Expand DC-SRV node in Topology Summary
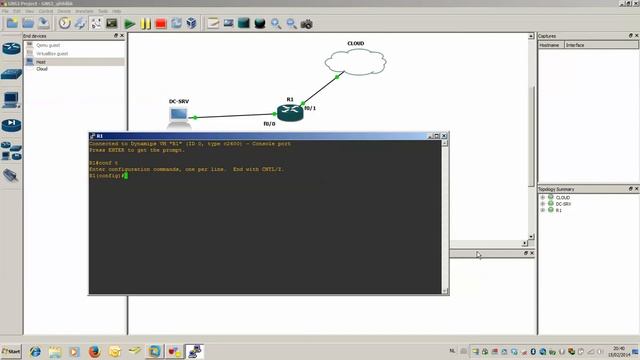The height and width of the screenshot is (360, 640). pyautogui.click(x=543, y=204)
